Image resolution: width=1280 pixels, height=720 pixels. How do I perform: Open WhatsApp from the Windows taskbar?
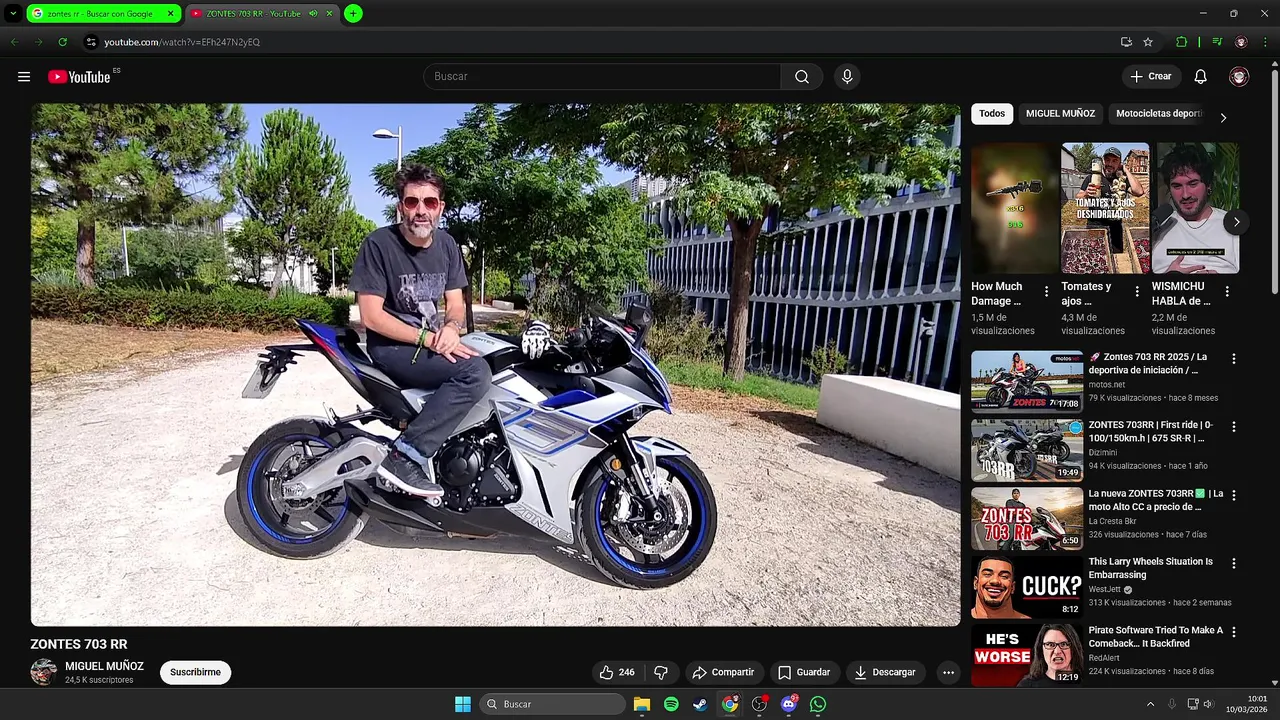pos(818,704)
